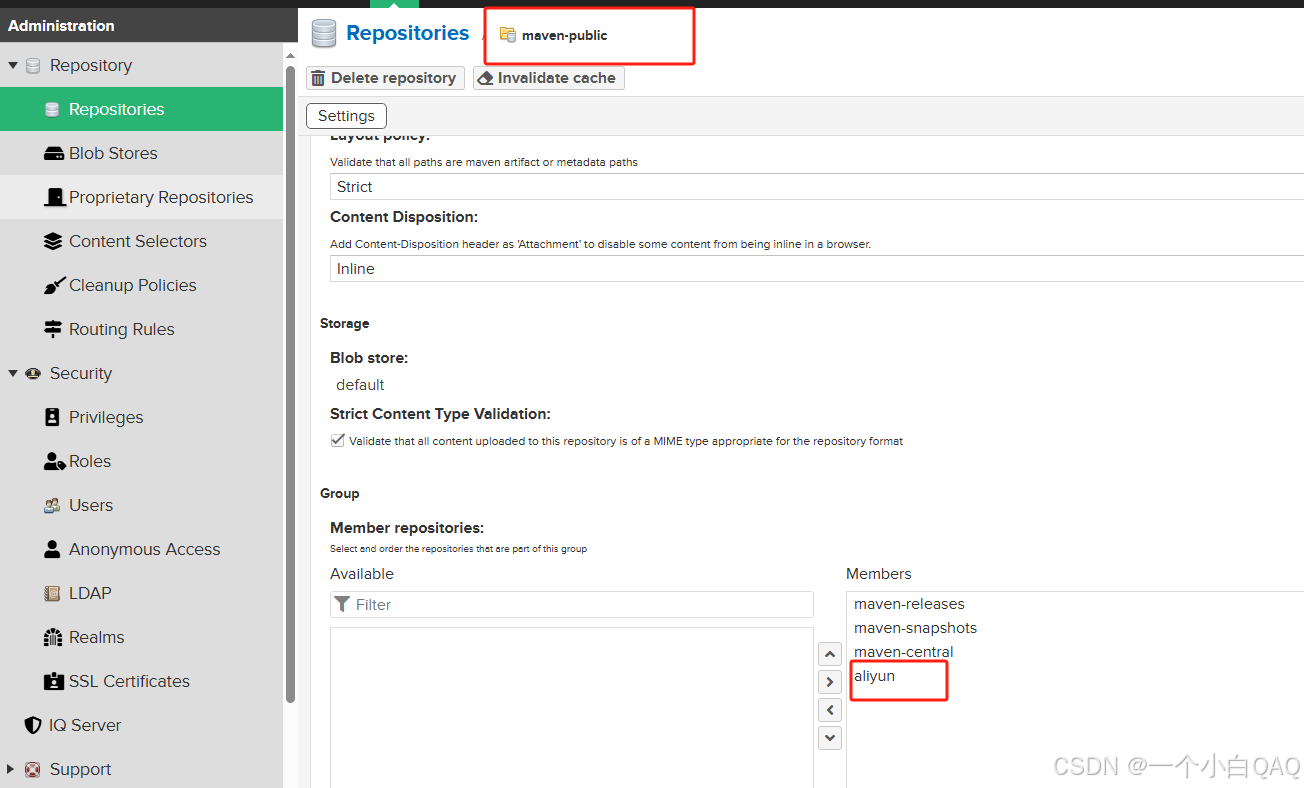Screen dimensions: 1304x788
Task: Open LDAP configuration page
Action: [x=142, y=593]
